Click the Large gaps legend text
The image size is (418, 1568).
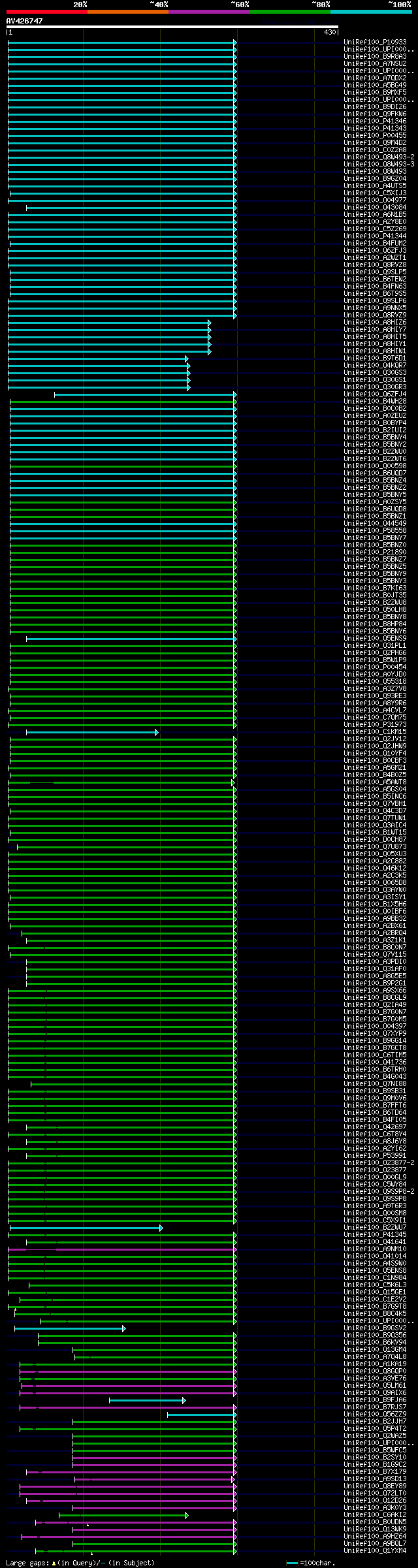point(80,1563)
